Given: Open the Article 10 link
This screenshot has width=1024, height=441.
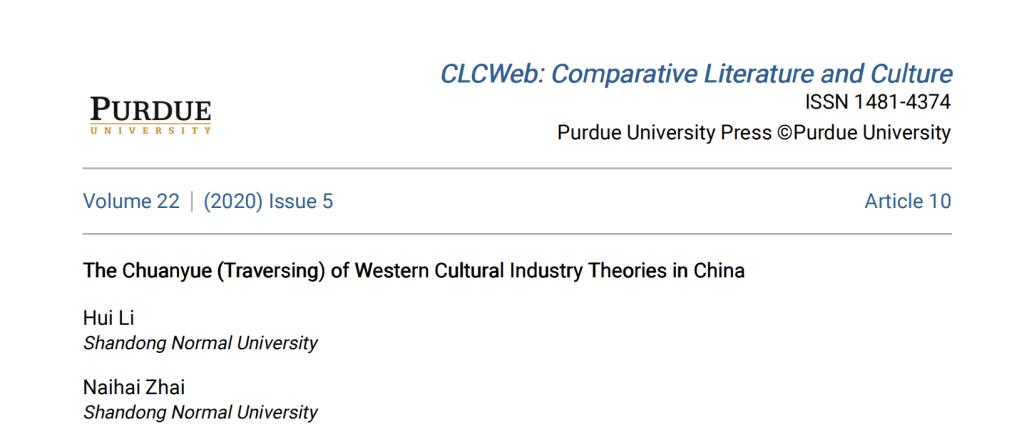Looking at the screenshot, I should [908, 201].
